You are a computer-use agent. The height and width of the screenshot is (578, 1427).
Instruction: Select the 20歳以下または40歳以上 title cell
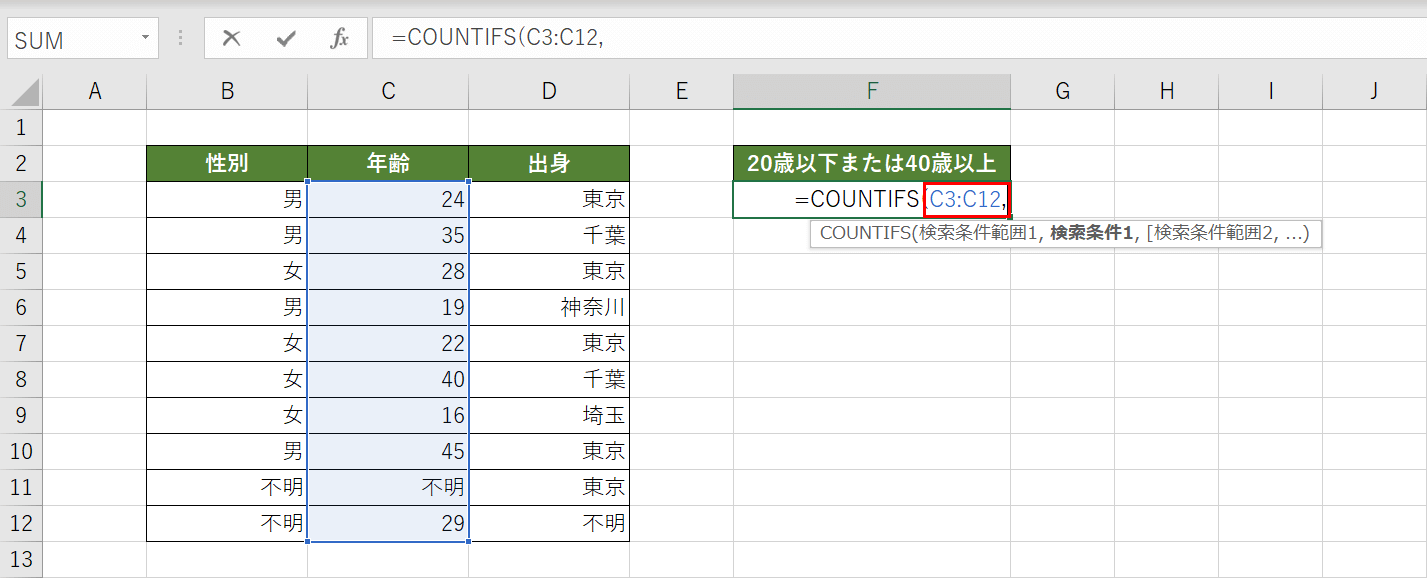[871, 163]
